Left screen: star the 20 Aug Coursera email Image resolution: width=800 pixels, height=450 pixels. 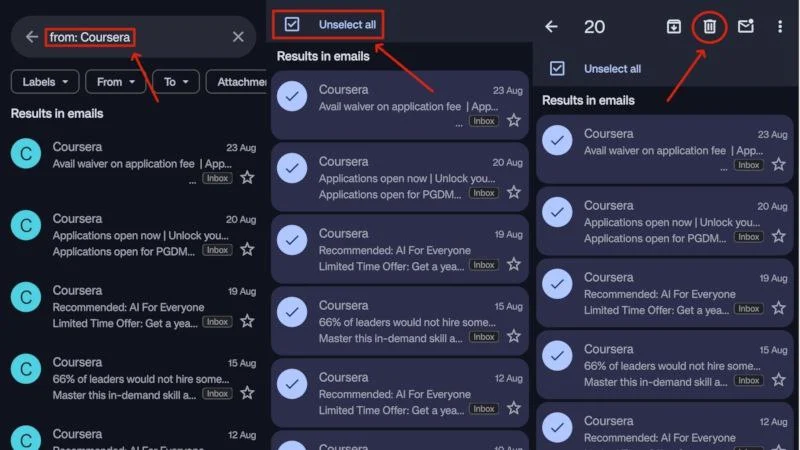click(x=247, y=249)
